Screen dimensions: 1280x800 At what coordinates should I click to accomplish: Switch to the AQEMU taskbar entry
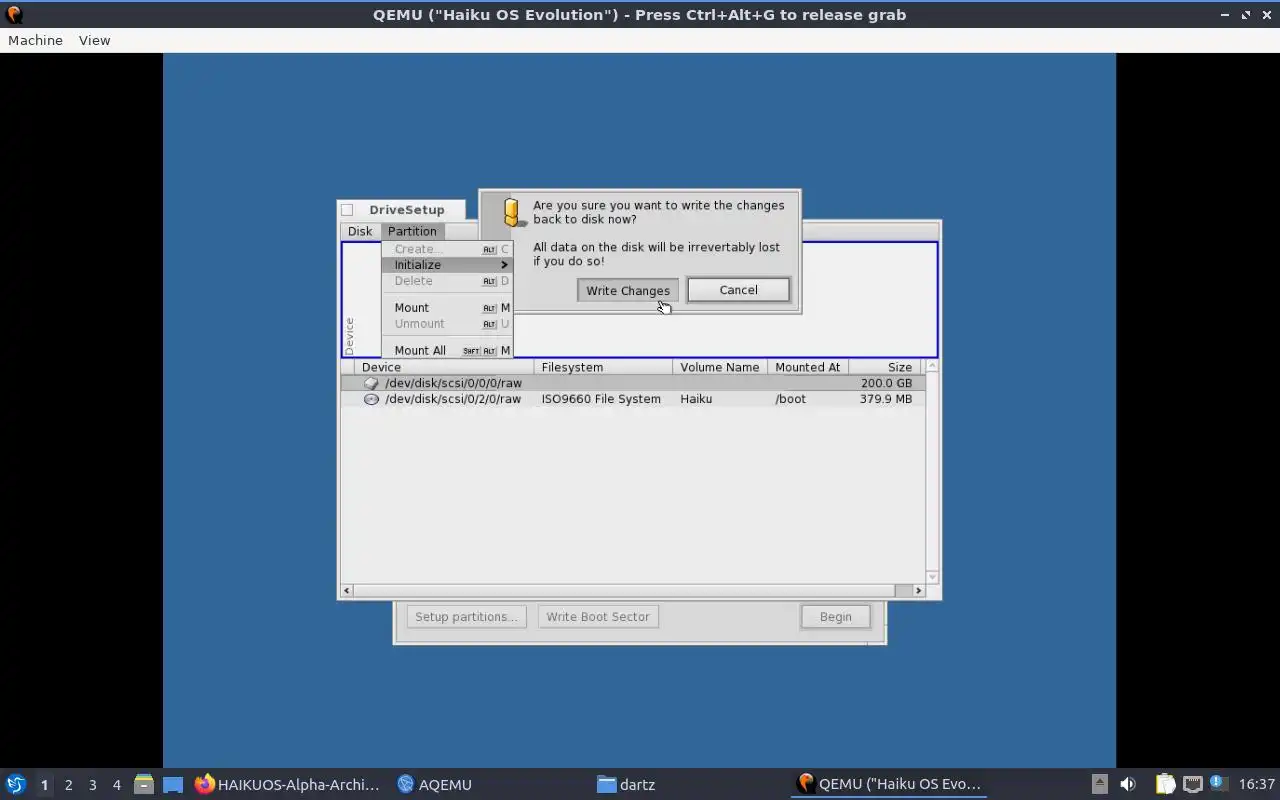click(x=434, y=785)
